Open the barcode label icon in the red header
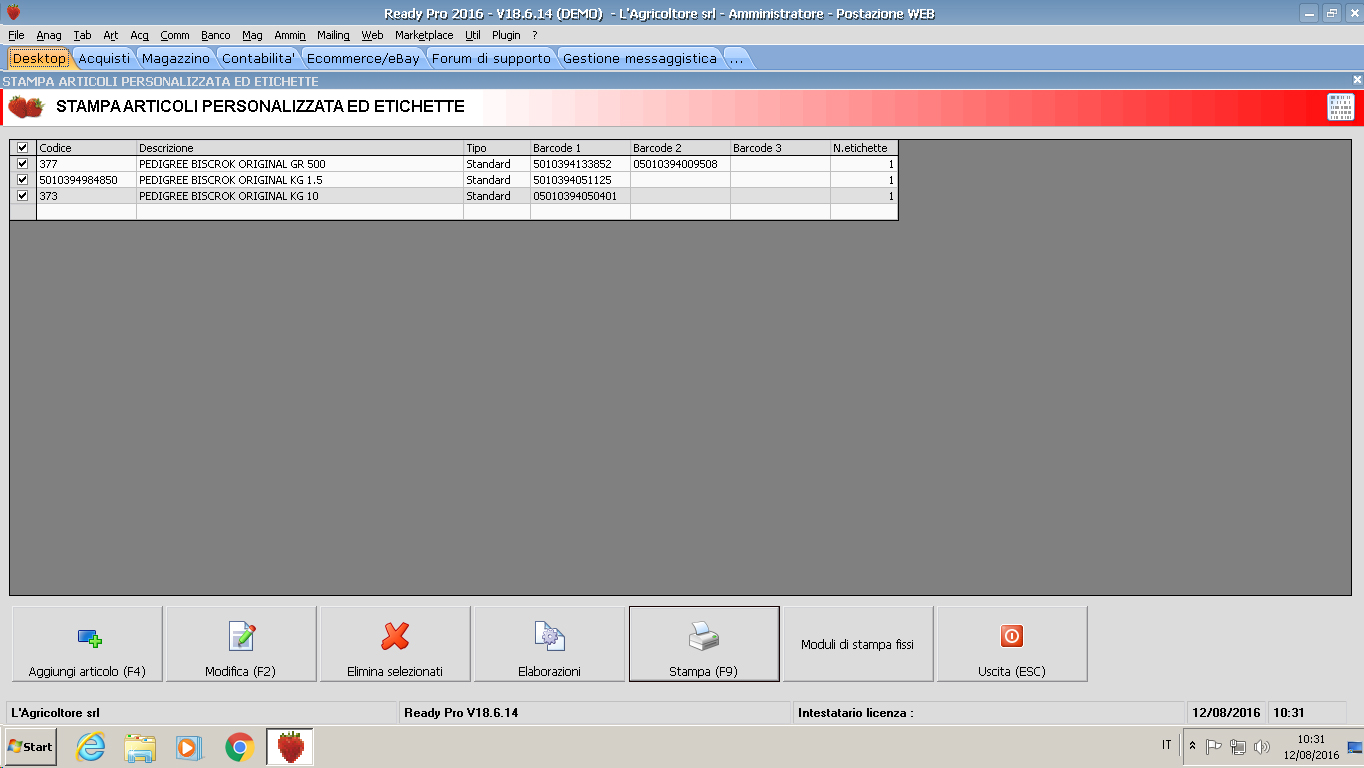Viewport: 1364px width, 768px height. [x=1341, y=107]
